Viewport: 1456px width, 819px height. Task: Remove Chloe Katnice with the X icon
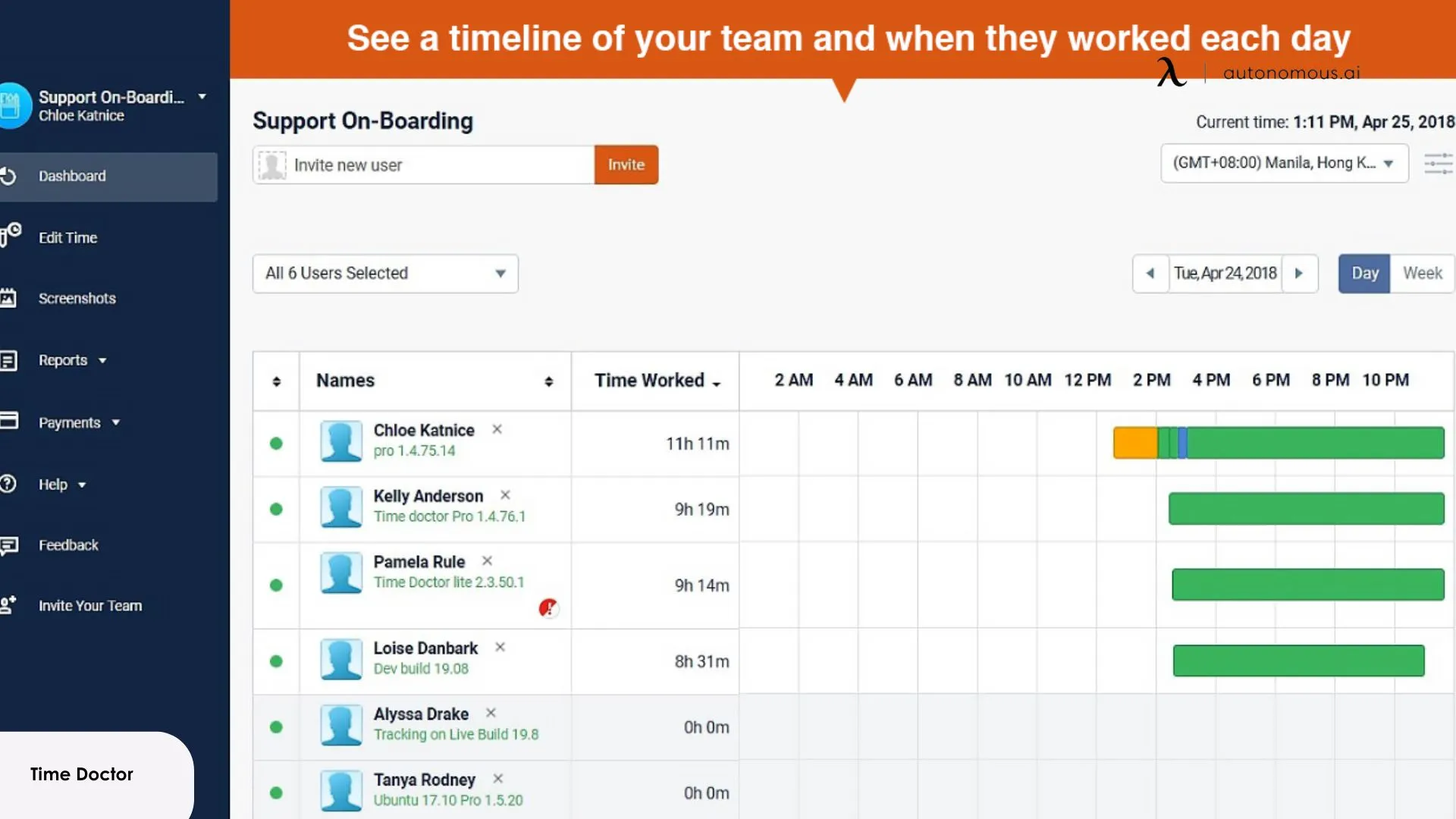coord(497,429)
